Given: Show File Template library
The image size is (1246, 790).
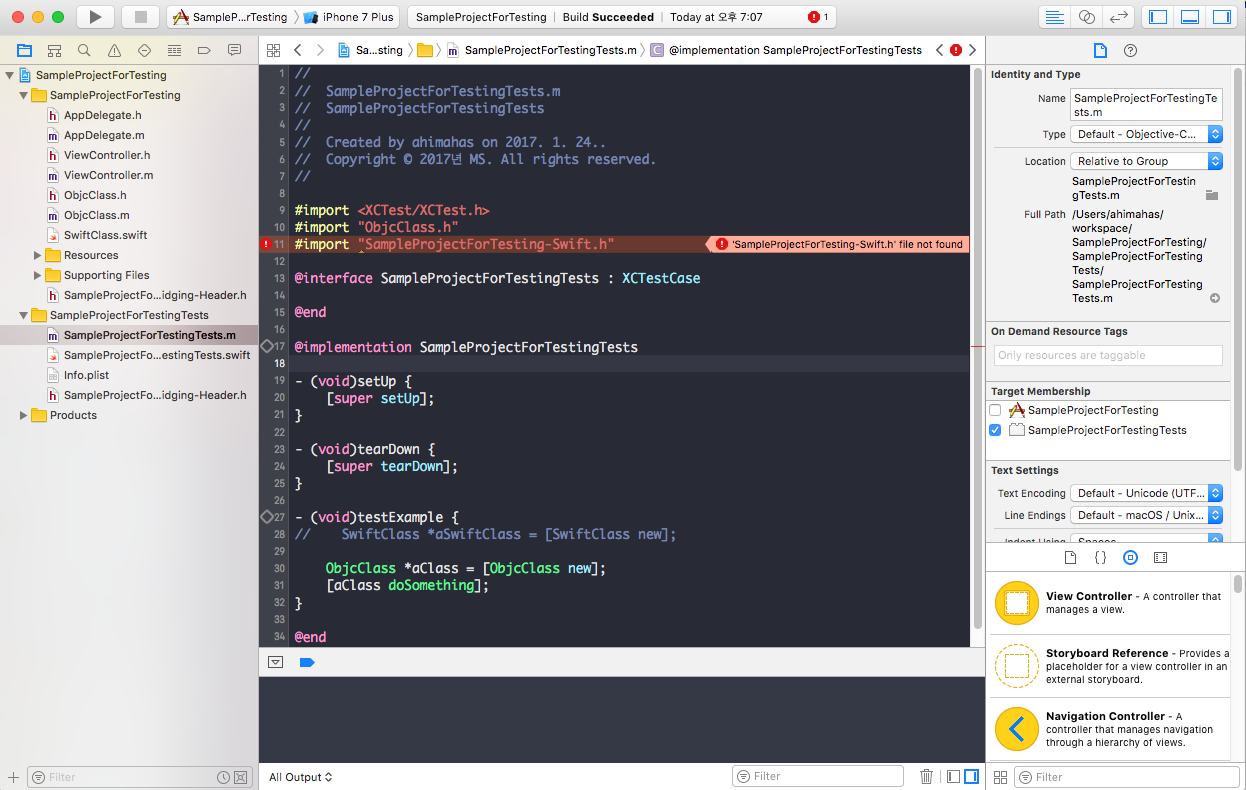Looking at the screenshot, I should [1070, 557].
